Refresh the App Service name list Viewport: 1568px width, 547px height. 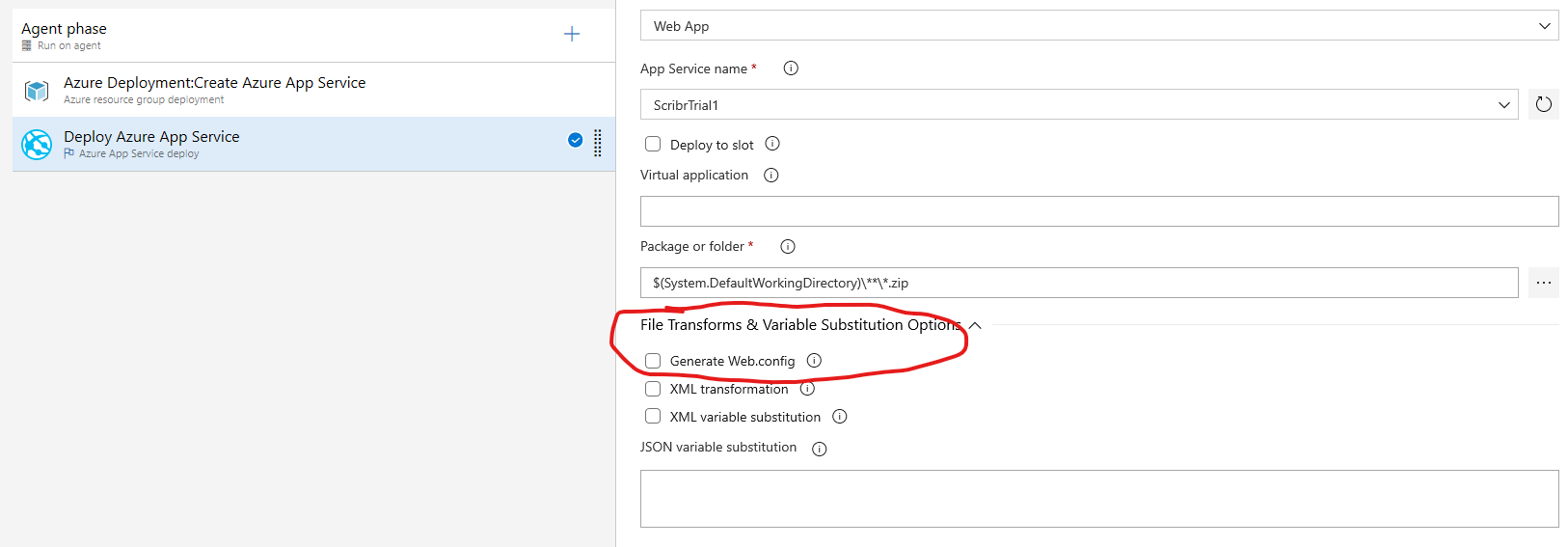pyautogui.click(x=1544, y=104)
